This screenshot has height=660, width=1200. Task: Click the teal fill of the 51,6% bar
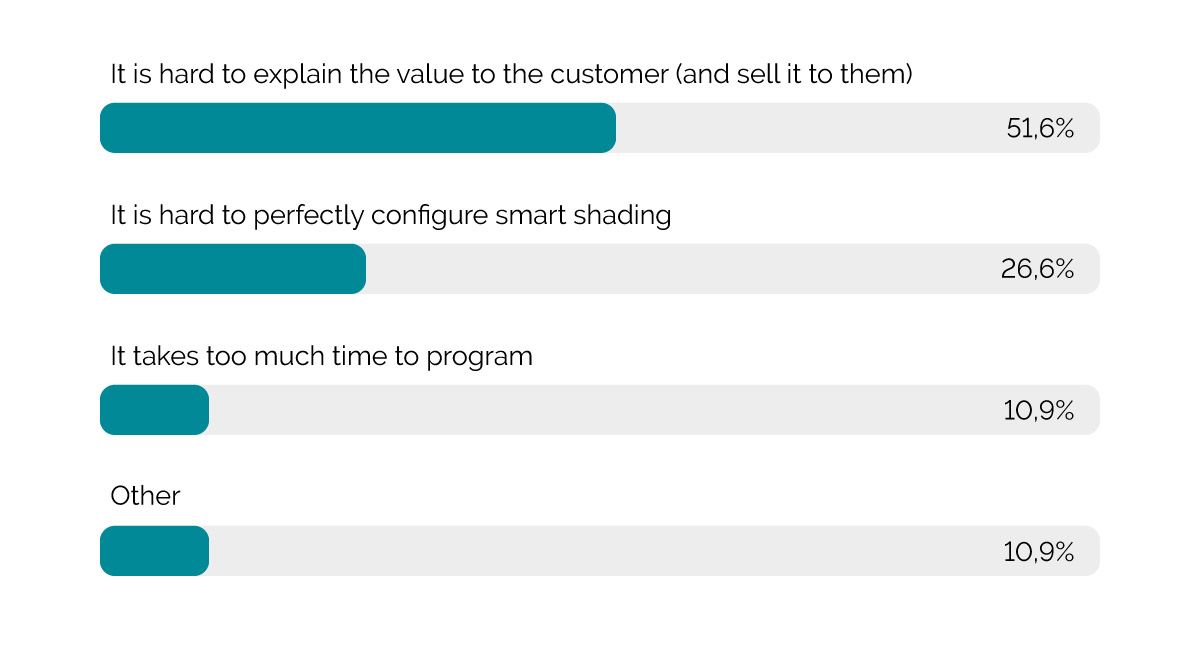click(x=357, y=128)
